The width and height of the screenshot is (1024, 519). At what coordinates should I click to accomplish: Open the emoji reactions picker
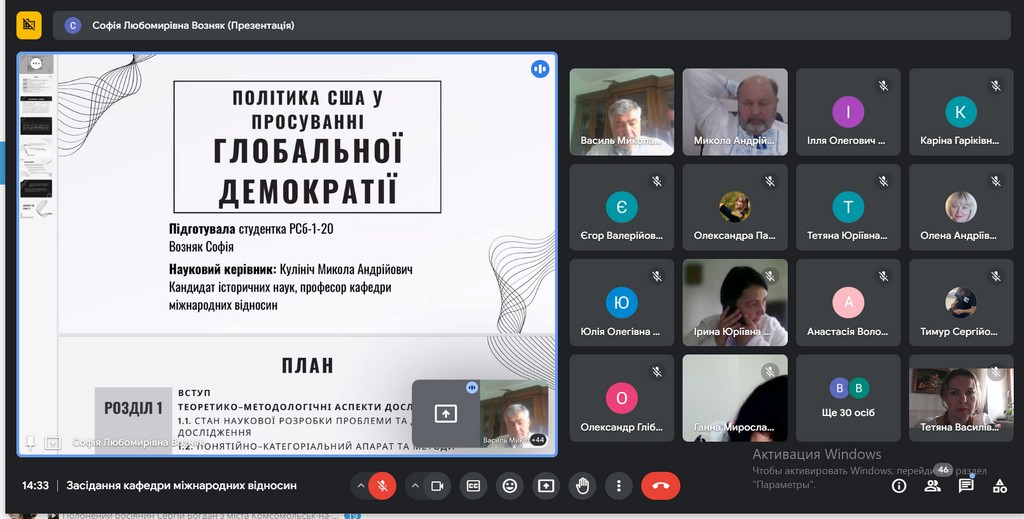click(x=510, y=486)
